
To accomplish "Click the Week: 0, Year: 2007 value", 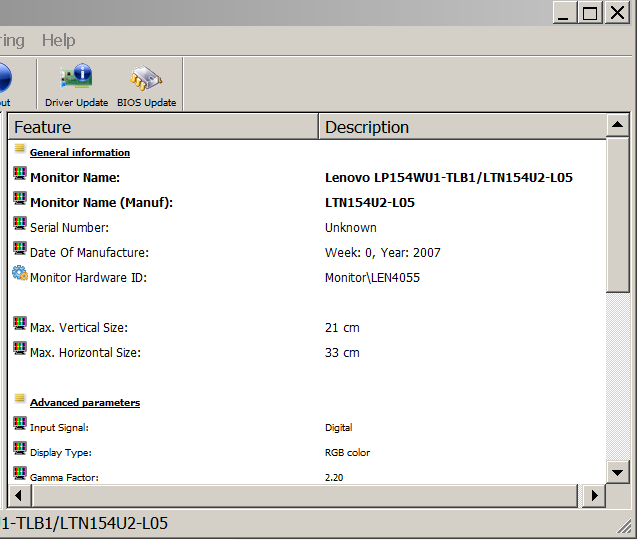I will [383, 253].
